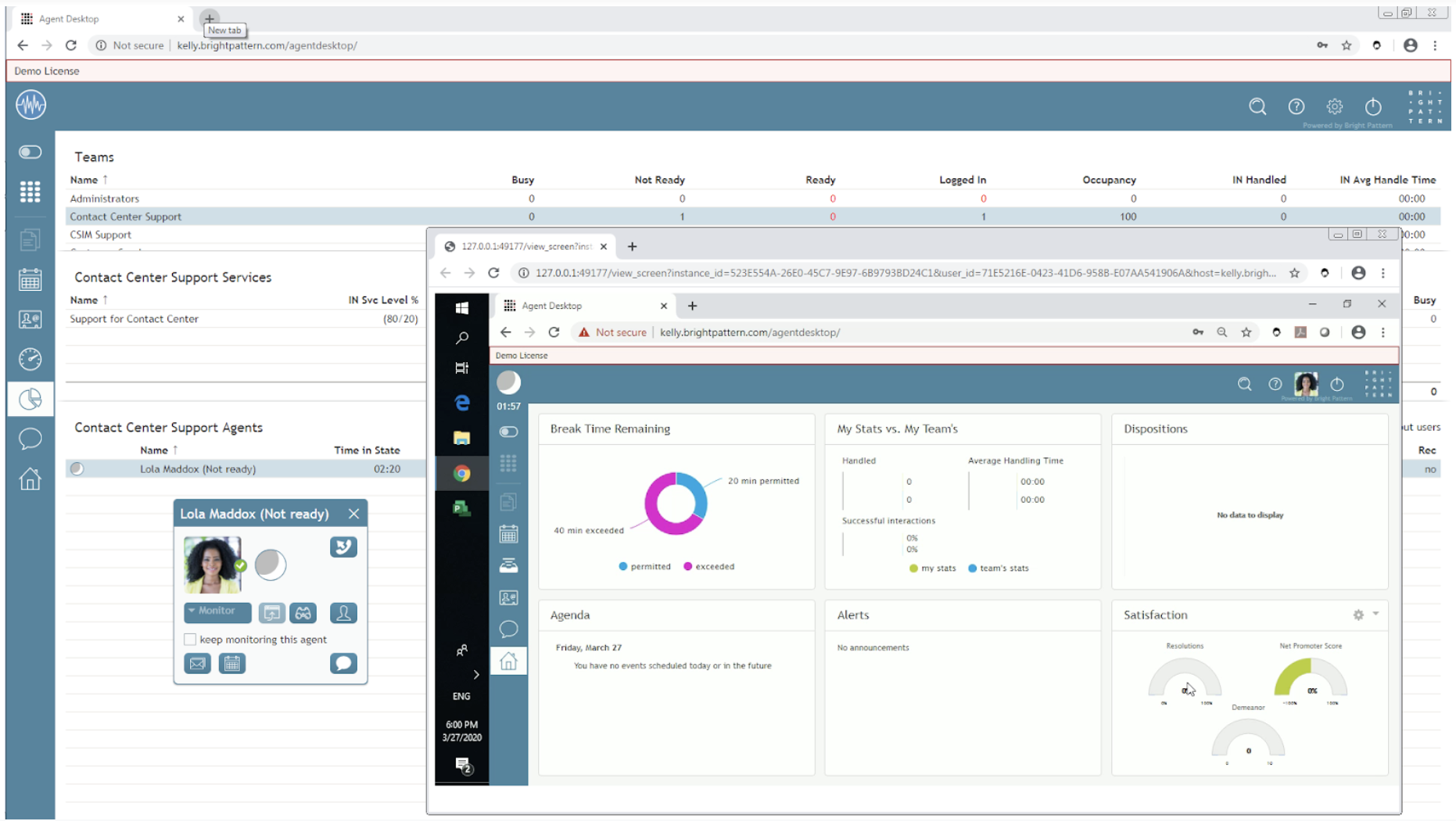Screen dimensions: 1456x821
Task: Sort Contact Center Support Services by Name
Action: coord(88,300)
